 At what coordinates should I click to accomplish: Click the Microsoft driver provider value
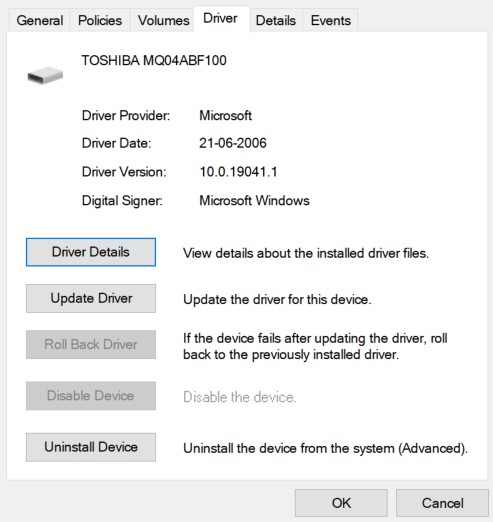click(225, 116)
